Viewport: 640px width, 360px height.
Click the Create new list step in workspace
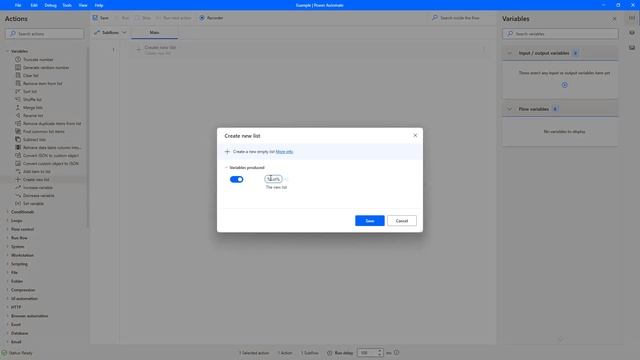[308, 50]
